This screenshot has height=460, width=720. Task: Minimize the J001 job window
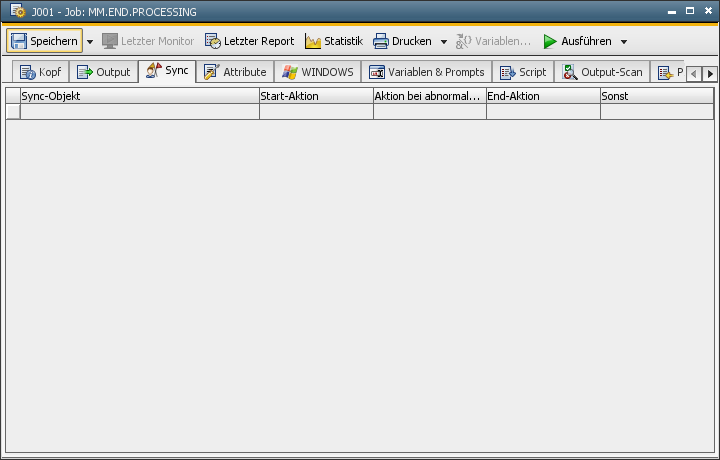point(672,11)
